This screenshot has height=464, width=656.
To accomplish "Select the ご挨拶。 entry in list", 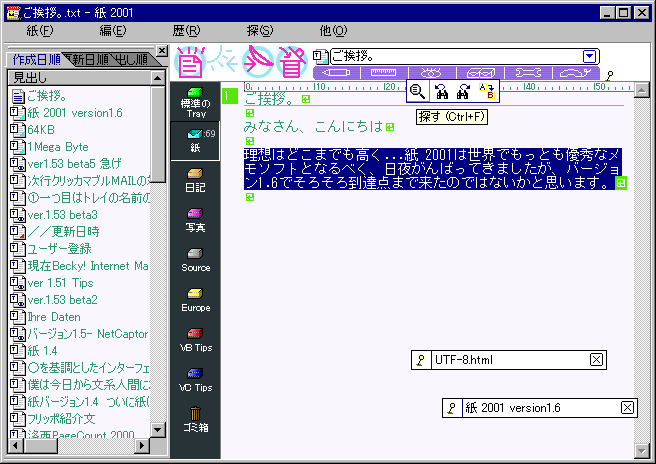I will pyautogui.click(x=79, y=96).
